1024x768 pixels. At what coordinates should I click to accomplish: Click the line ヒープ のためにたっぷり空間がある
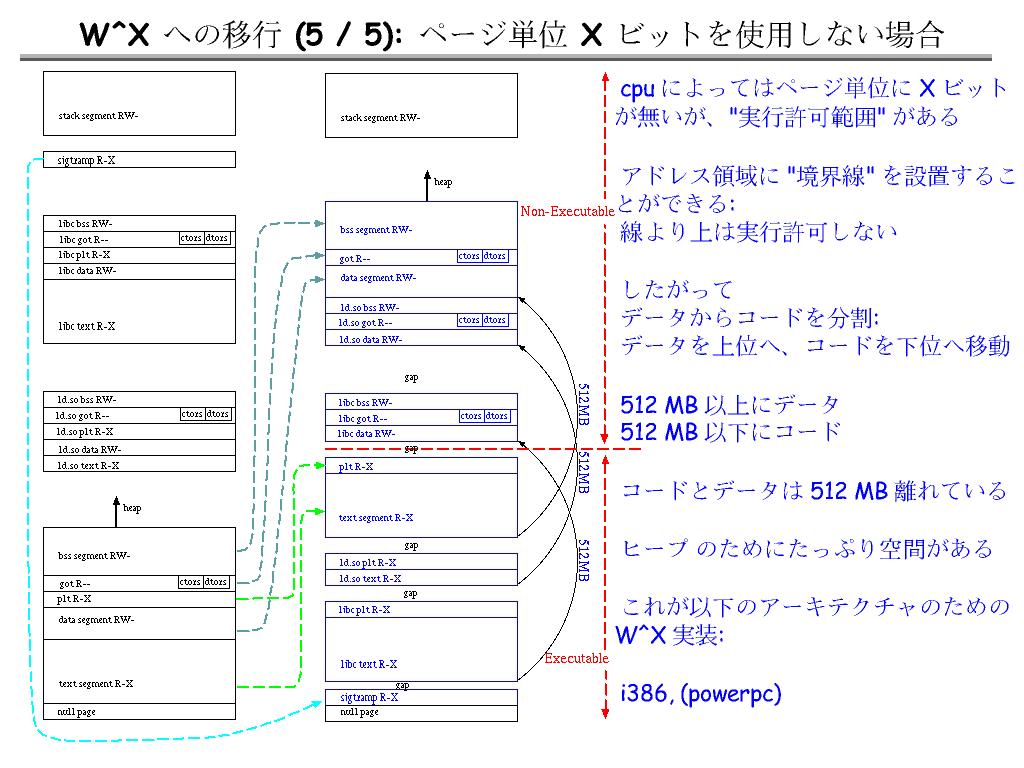click(806, 549)
